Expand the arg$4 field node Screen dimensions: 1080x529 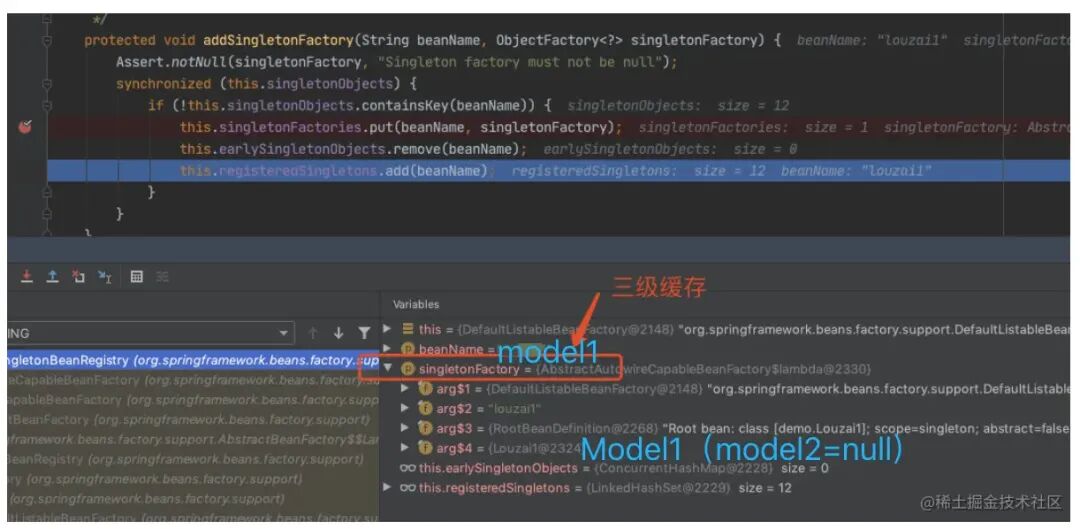405,448
